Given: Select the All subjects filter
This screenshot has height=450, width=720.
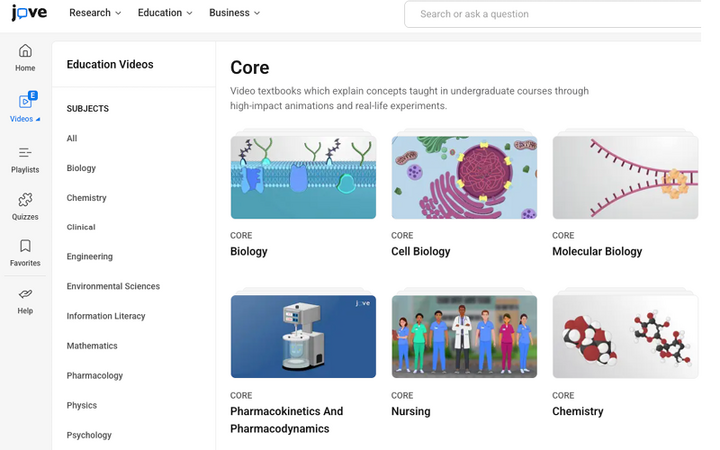Looking at the screenshot, I should coord(72,139).
